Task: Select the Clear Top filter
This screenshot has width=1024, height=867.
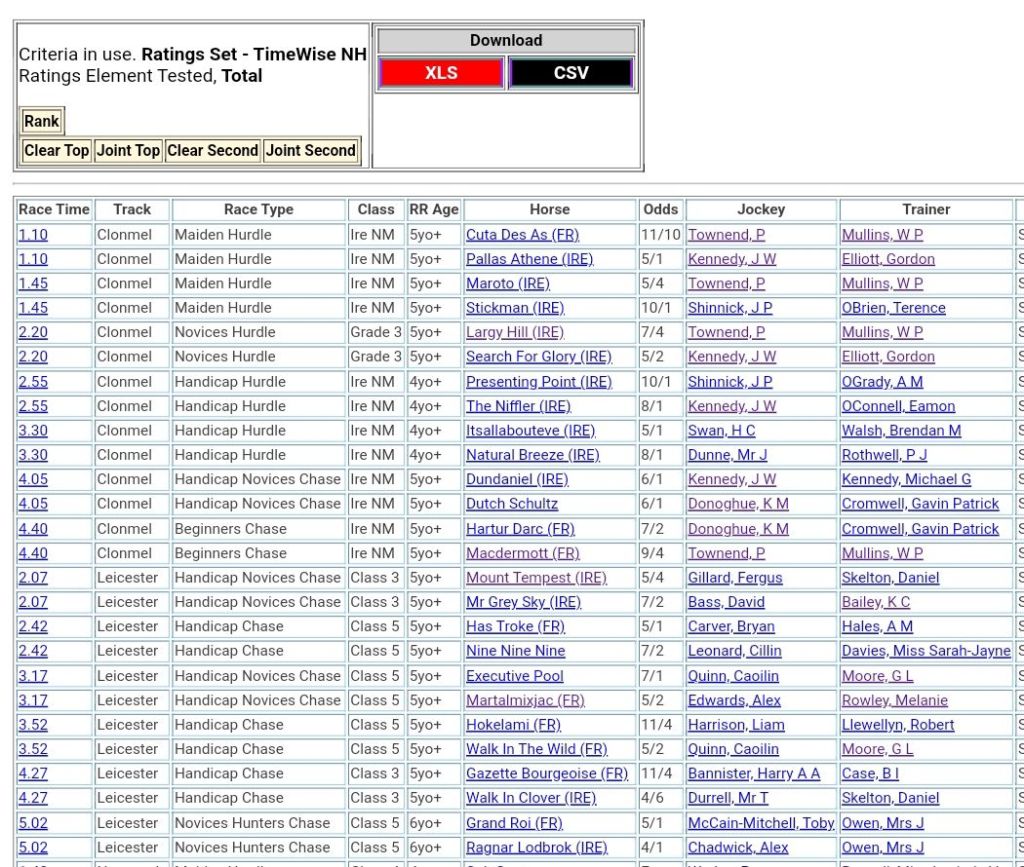Action: point(56,150)
